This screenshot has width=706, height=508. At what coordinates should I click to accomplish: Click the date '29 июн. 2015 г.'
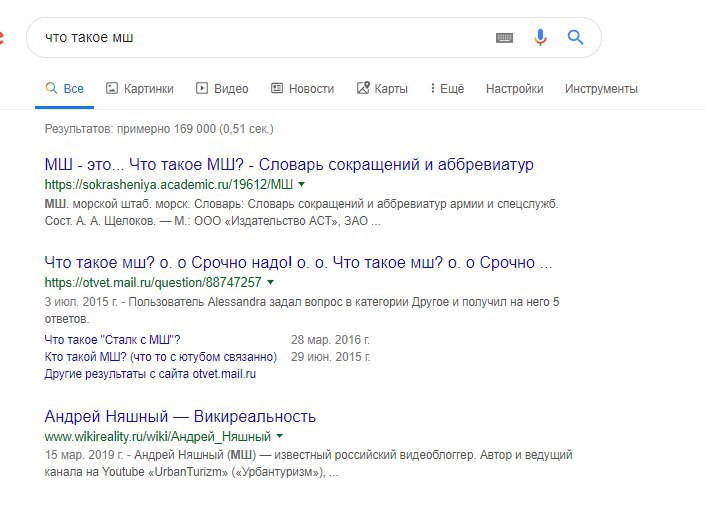click(x=330, y=357)
